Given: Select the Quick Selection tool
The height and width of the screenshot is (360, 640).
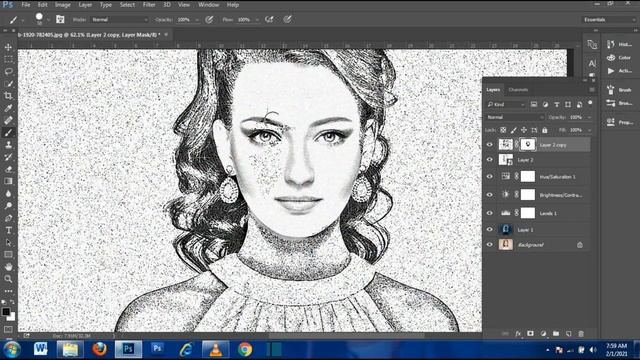Looking at the screenshot, I should coord(8,84).
